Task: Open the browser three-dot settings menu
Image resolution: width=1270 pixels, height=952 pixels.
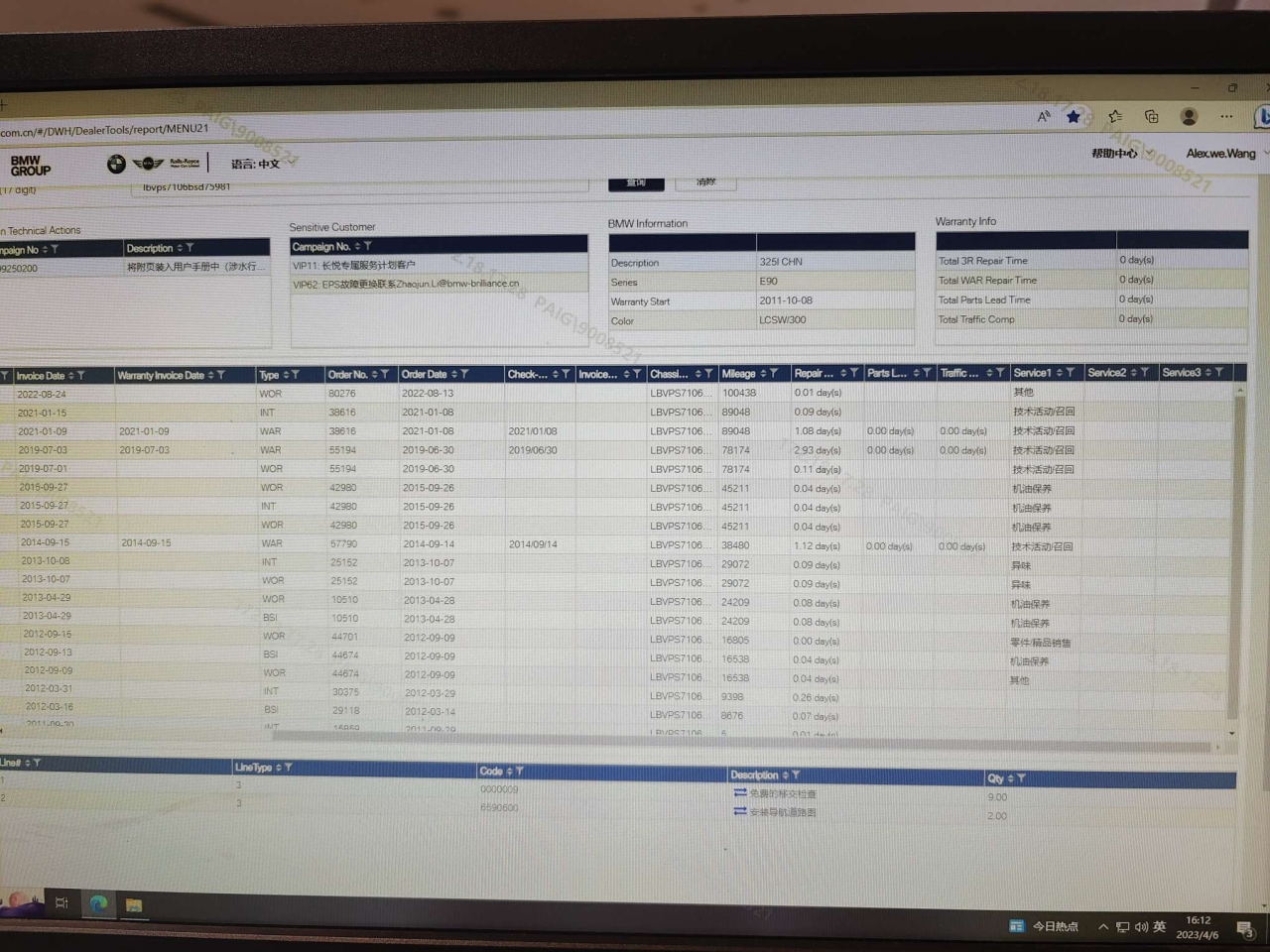Action: click(1227, 116)
